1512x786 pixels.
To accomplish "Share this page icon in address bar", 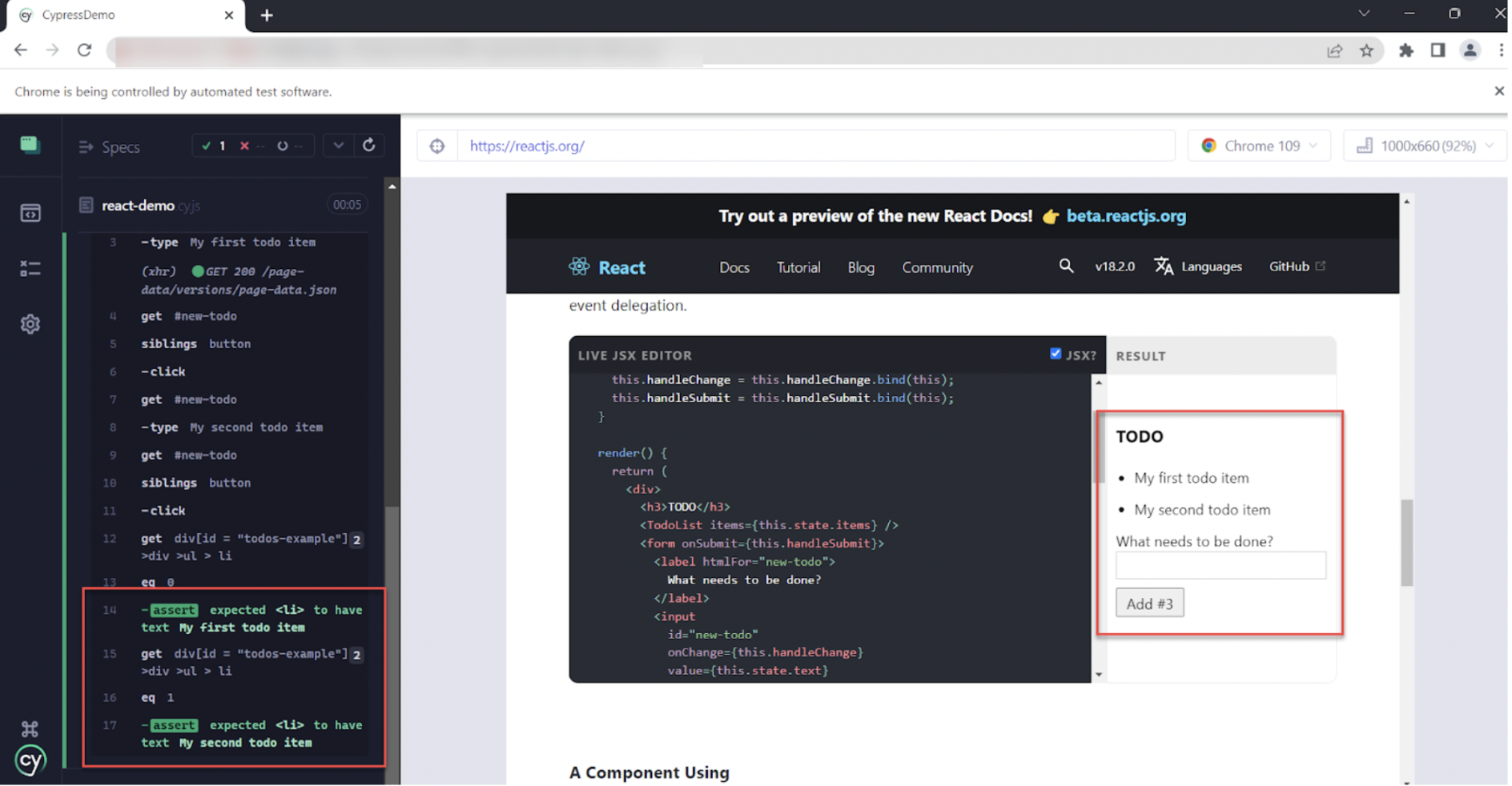I will [1334, 50].
